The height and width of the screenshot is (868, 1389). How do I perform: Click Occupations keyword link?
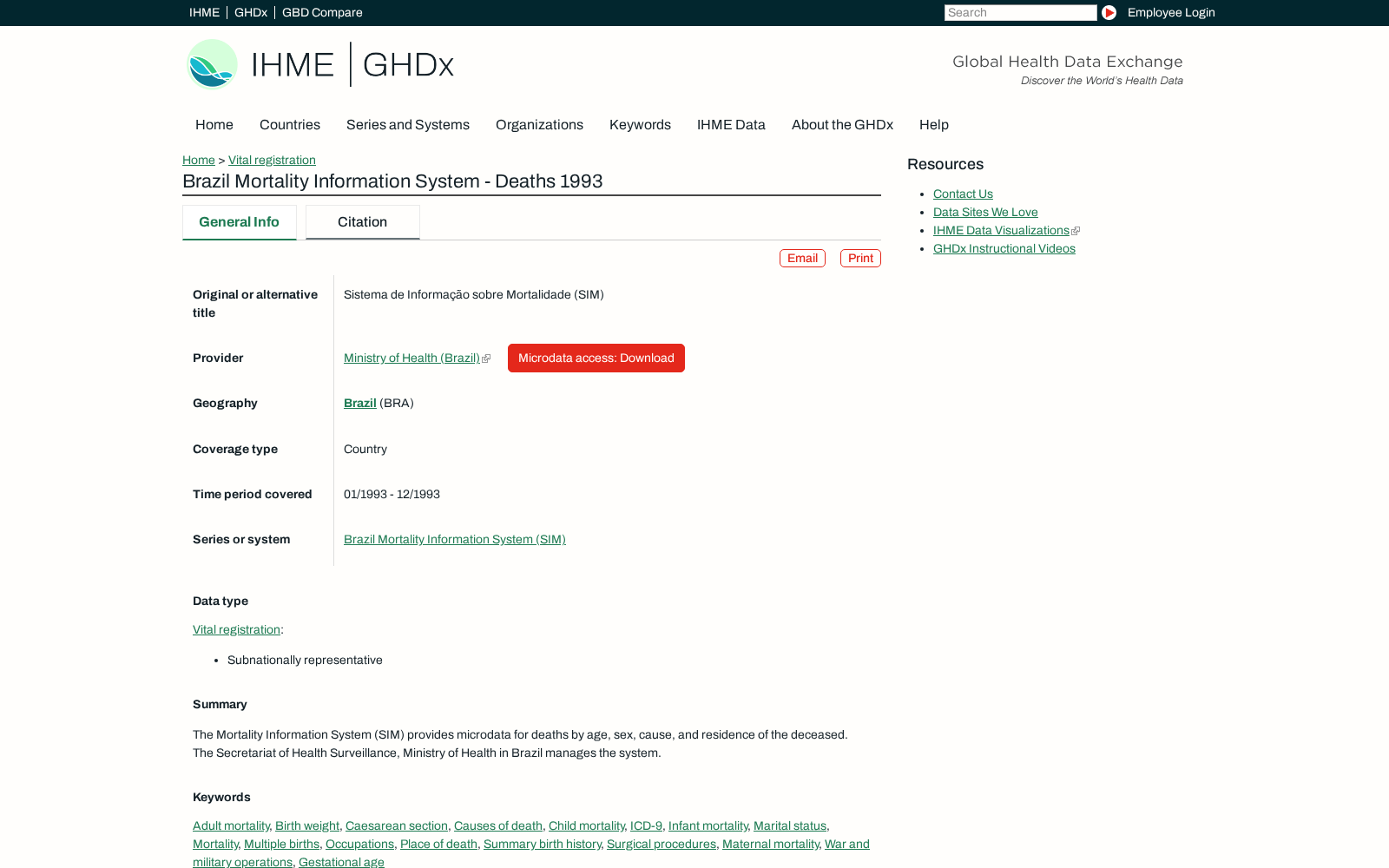tap(359, 845)
